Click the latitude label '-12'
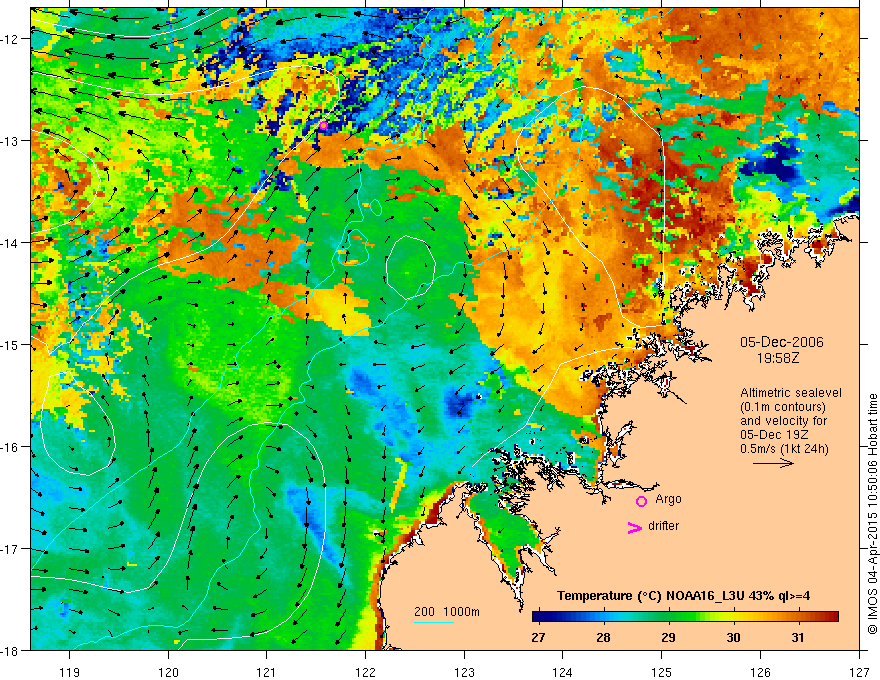 11,39
